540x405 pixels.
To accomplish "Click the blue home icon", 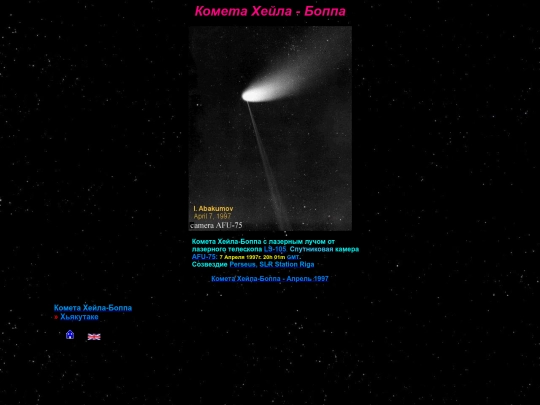I will click(x=70, y=334).
